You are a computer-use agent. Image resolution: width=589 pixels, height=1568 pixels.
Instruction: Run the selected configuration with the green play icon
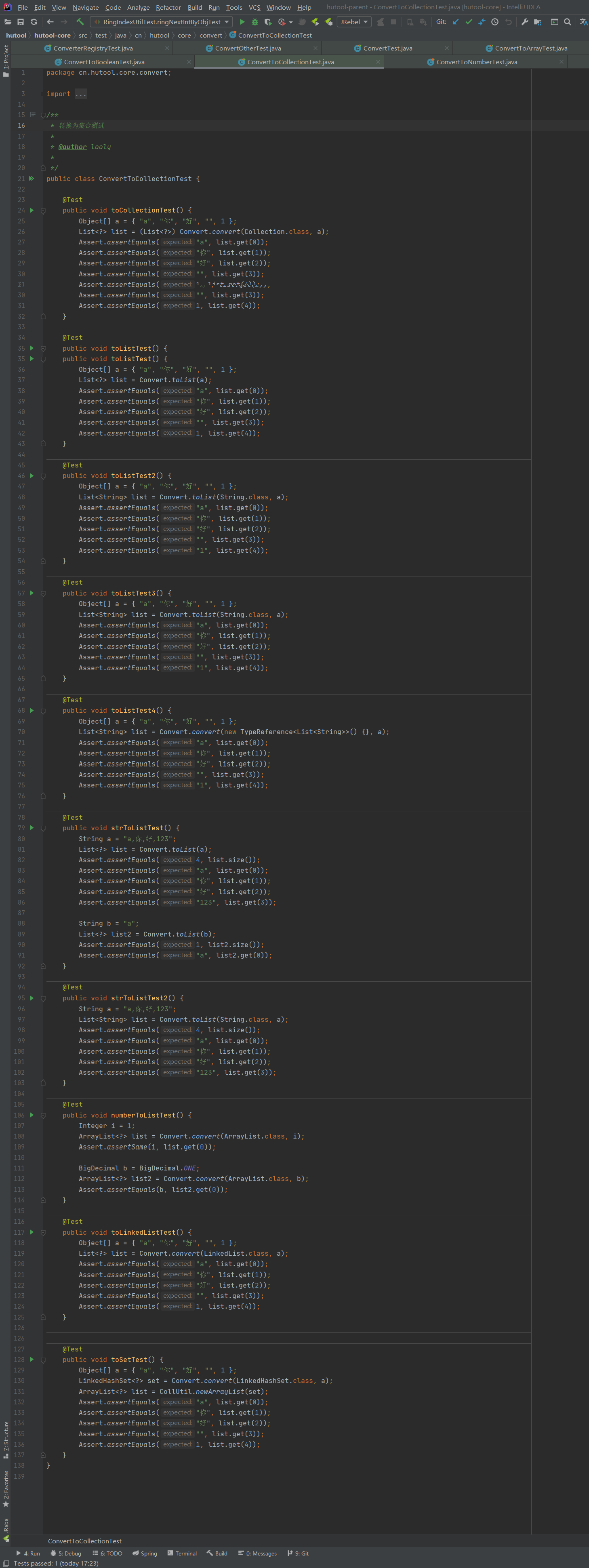(x=242, y=22)
